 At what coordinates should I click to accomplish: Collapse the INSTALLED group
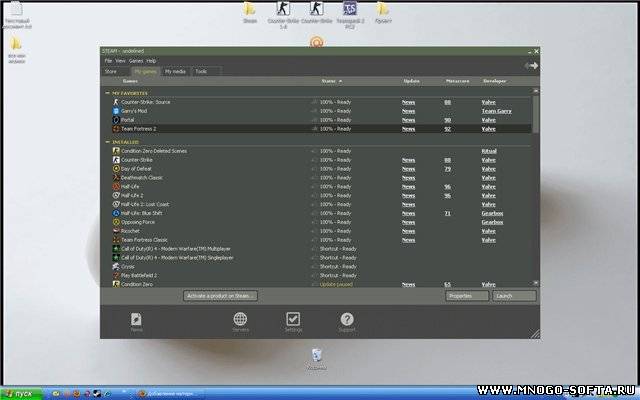107,142
